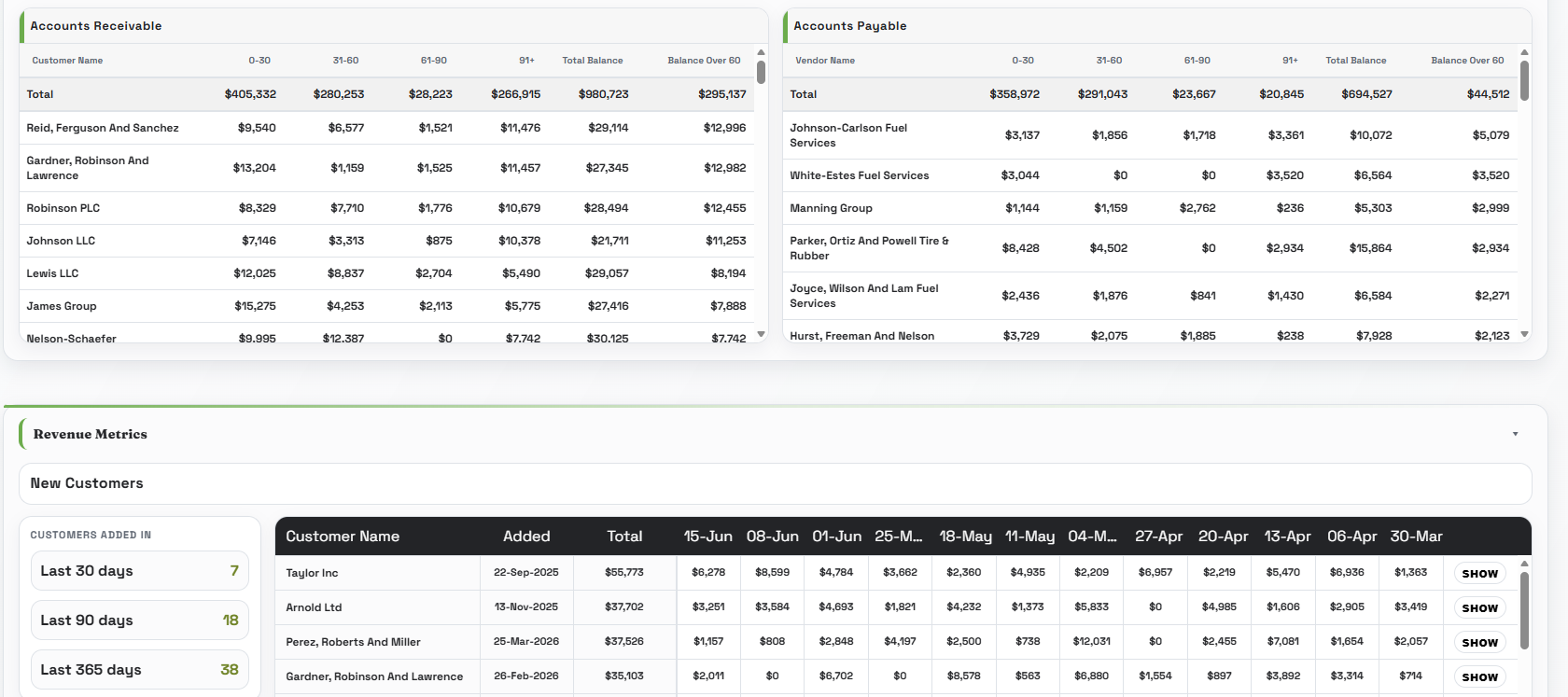The width and height of the screenshot is (1568, 697).
Task: Click Arnold Ltd customer name
Action: [x=314, y=607]
